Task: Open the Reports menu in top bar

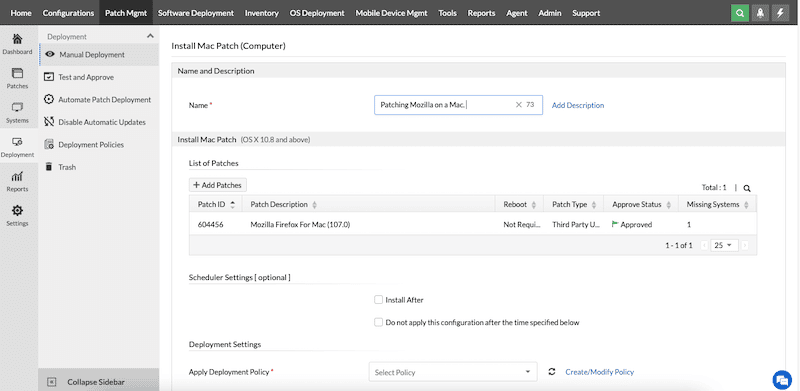Action: point(481,13)
